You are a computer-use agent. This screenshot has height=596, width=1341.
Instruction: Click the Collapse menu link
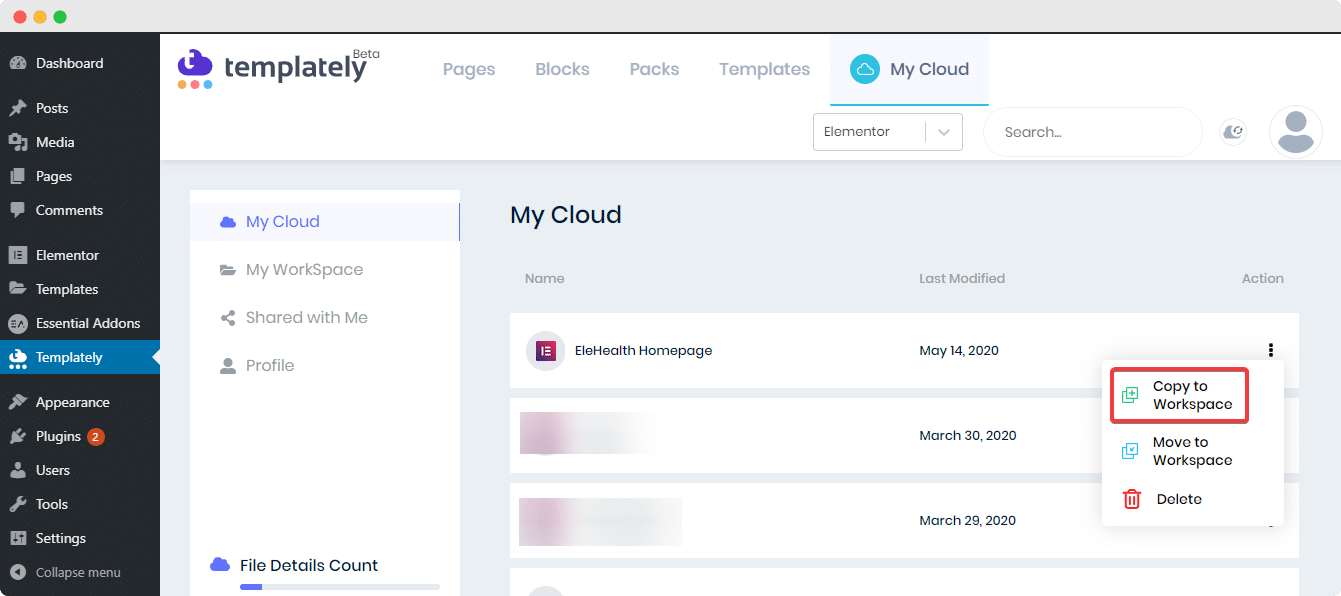[x=80, y=573]
